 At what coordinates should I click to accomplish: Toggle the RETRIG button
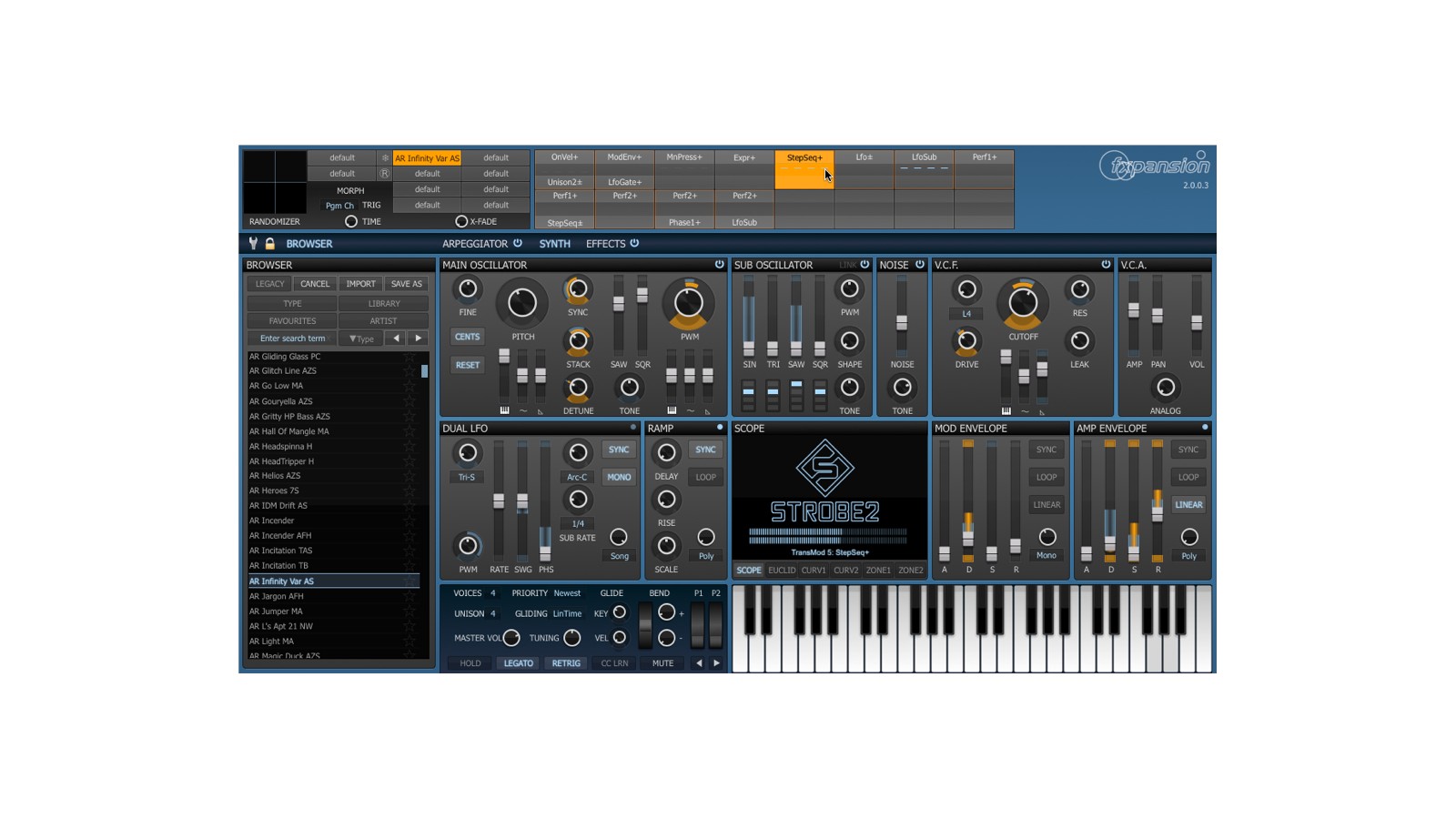(566, 663)
